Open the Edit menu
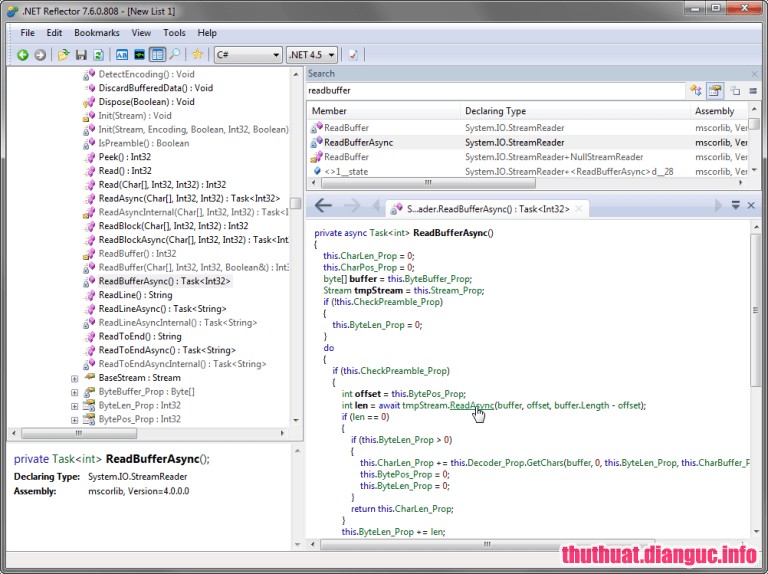 tap(54, 33)
